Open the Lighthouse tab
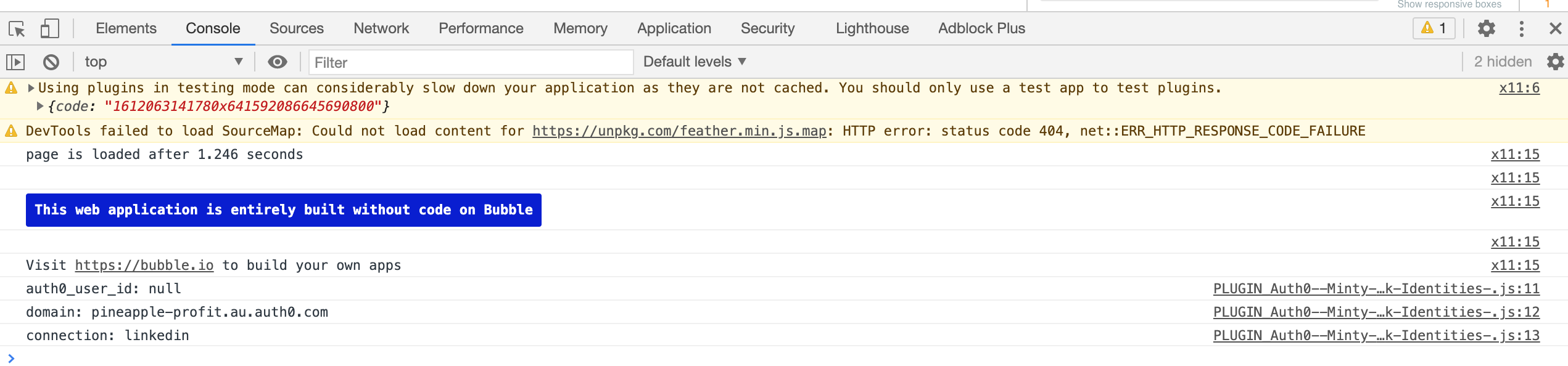Viewport: 1568px width, 366px height. click(872, 28)
